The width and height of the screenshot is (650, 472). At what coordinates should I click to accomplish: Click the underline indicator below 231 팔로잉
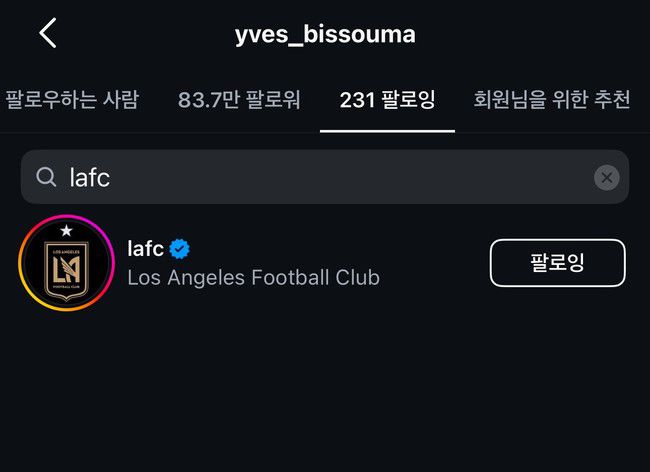(x=387, y=130)
